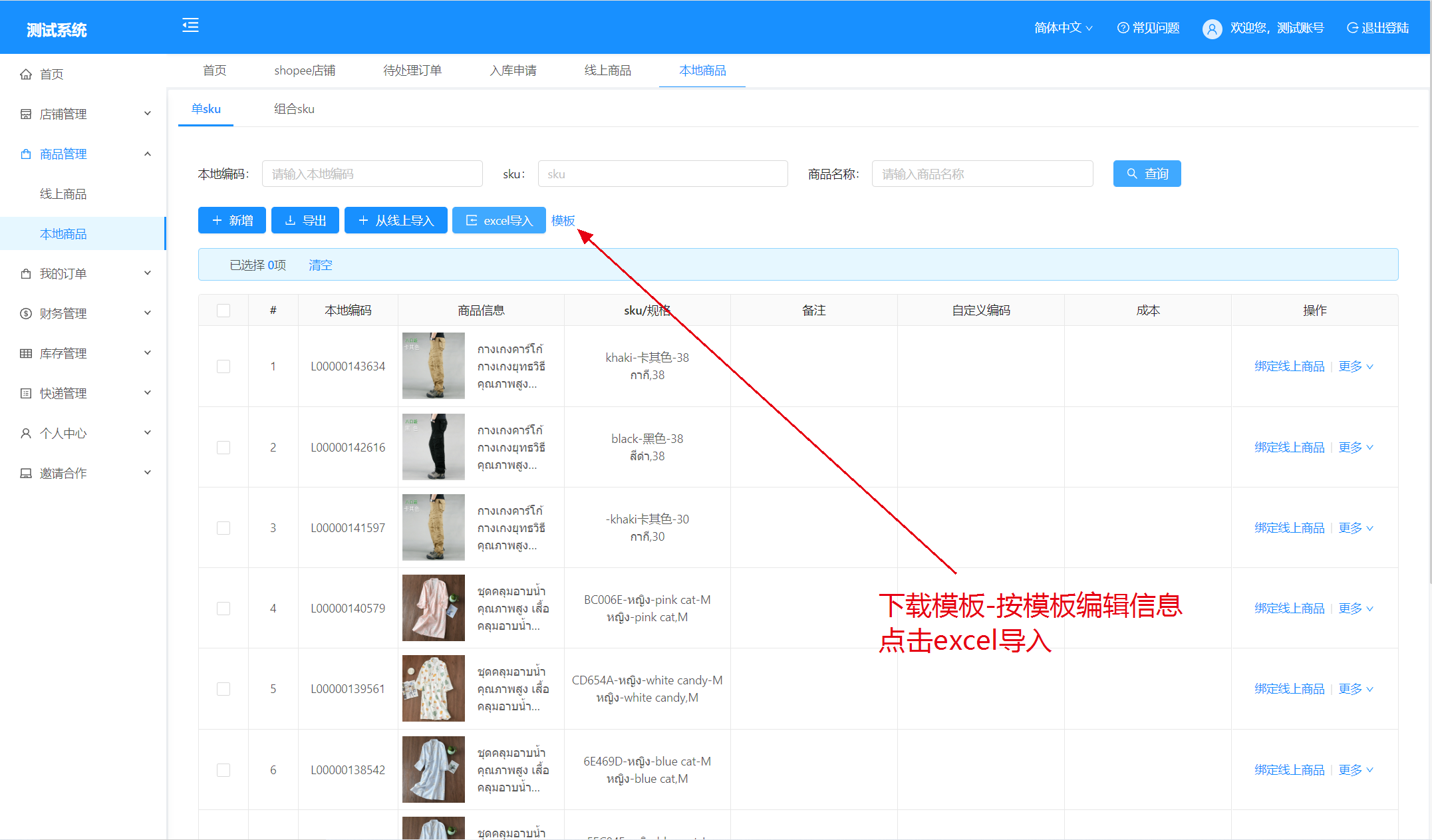Click the question-mark icon for 常见问题

[x=1123, y=27]
